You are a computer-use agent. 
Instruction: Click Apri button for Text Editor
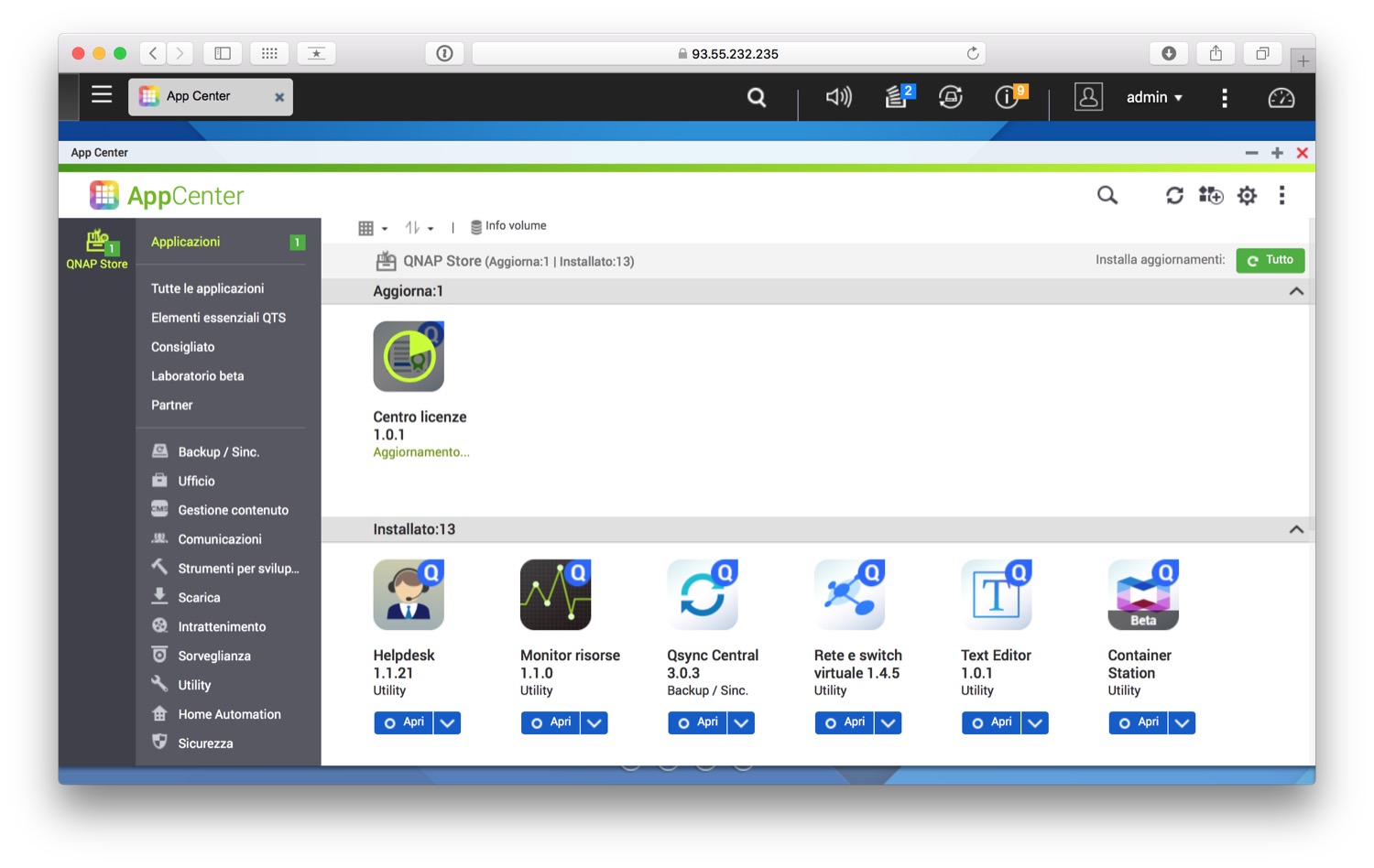tap(992, 723)
